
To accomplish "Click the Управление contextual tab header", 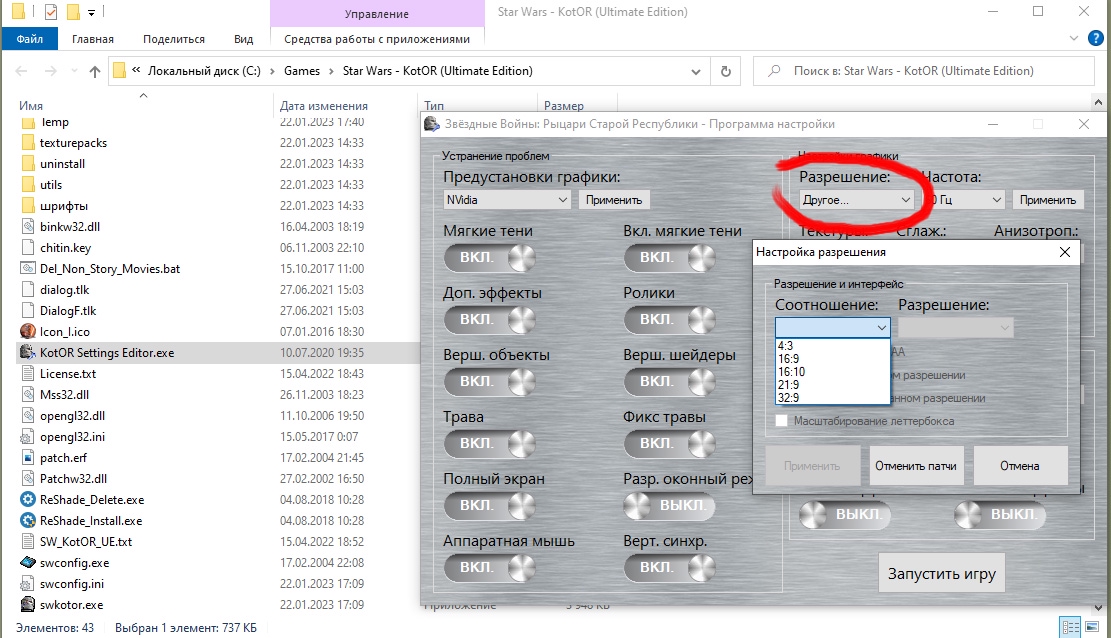I will coord(377,13).
